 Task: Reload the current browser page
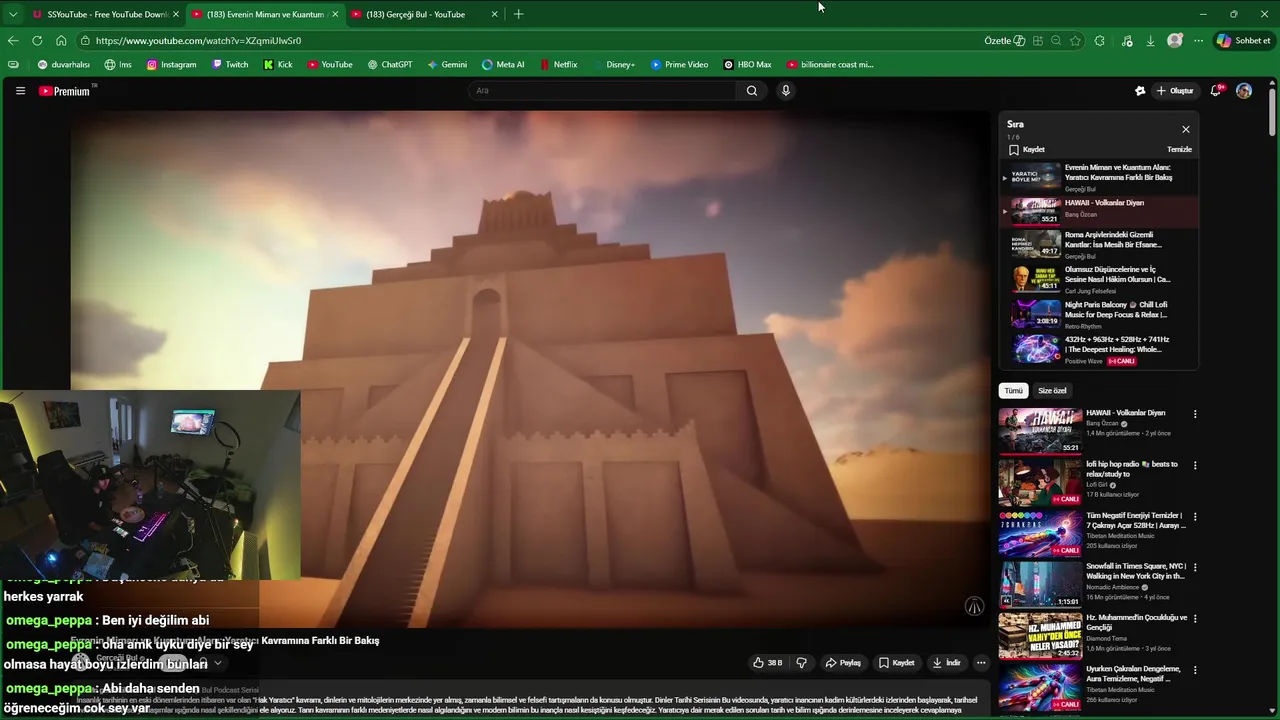pyautogui.click(x=37, y=41)
